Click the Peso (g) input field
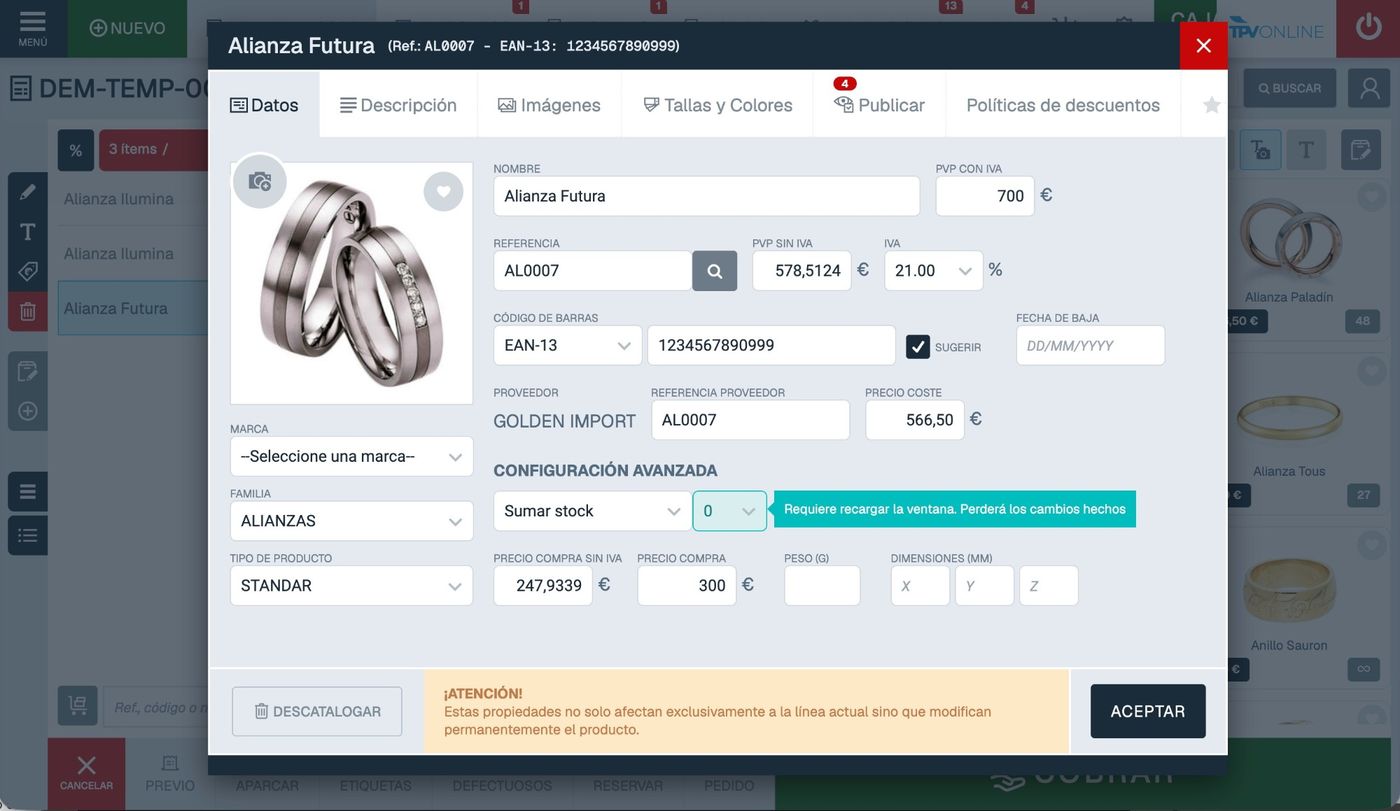1400x811 pixels. (822, 586)
